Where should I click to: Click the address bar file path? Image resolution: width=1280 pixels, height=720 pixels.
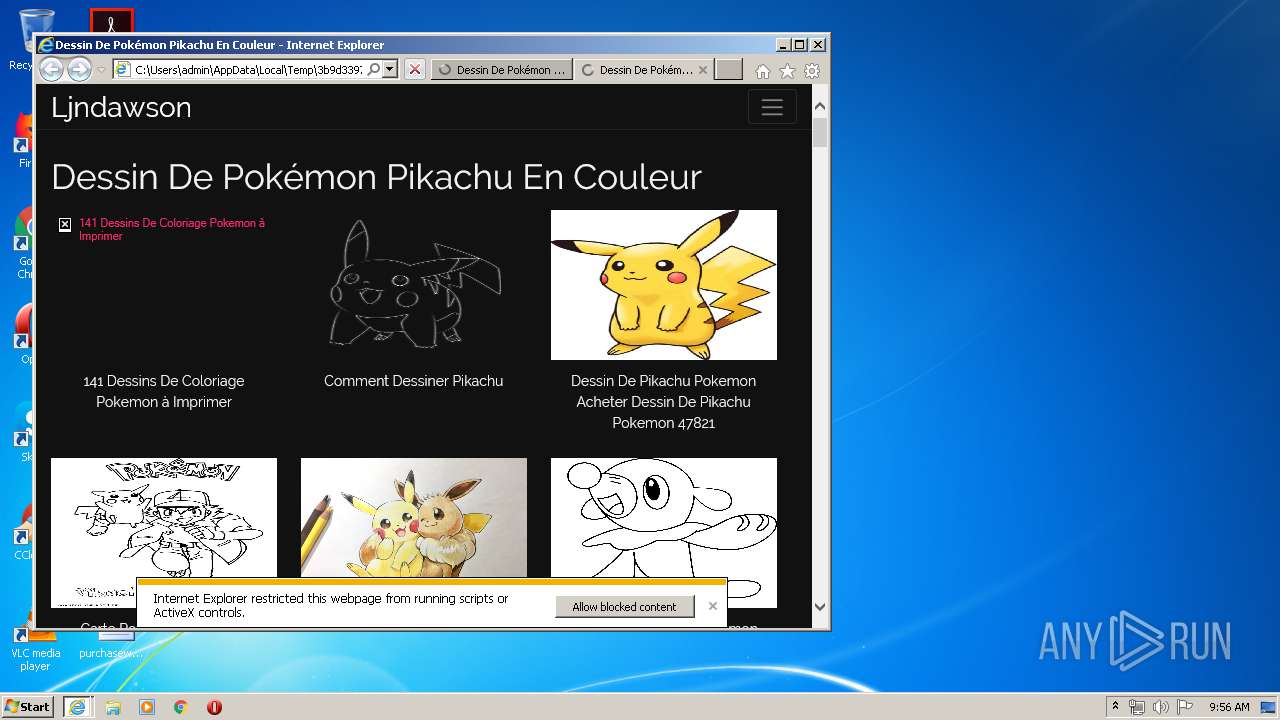point(248,70)
